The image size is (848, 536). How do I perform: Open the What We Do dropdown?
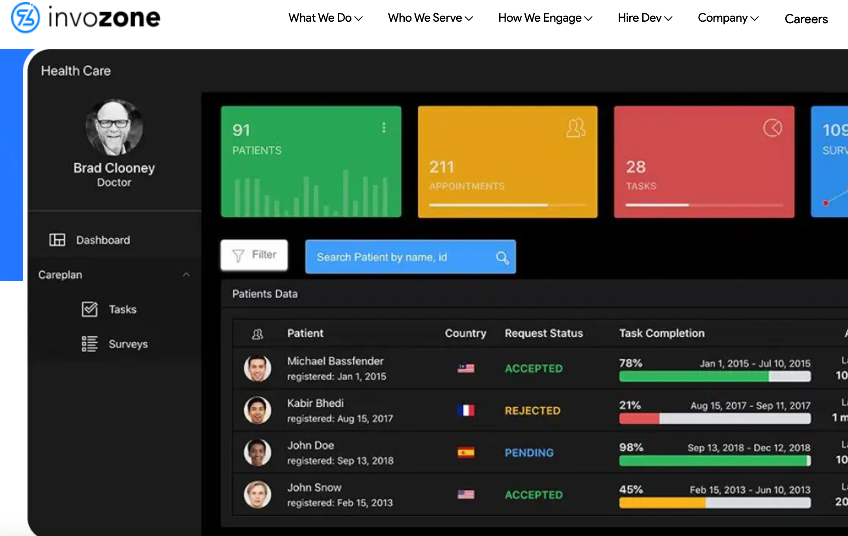coord(325,18)
